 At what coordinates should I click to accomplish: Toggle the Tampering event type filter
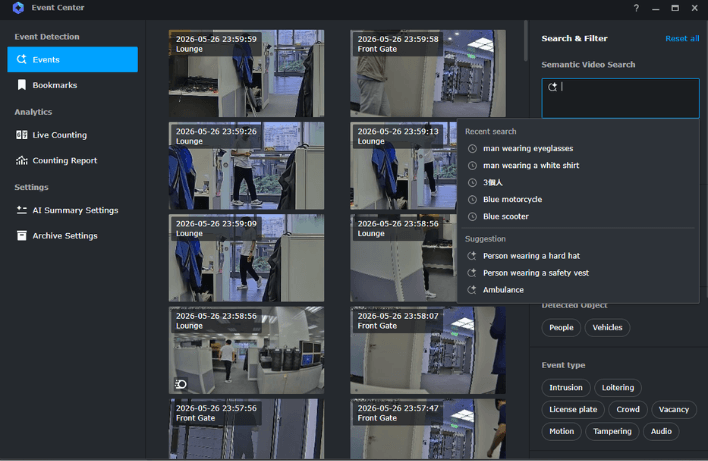[x=612, y=431]
